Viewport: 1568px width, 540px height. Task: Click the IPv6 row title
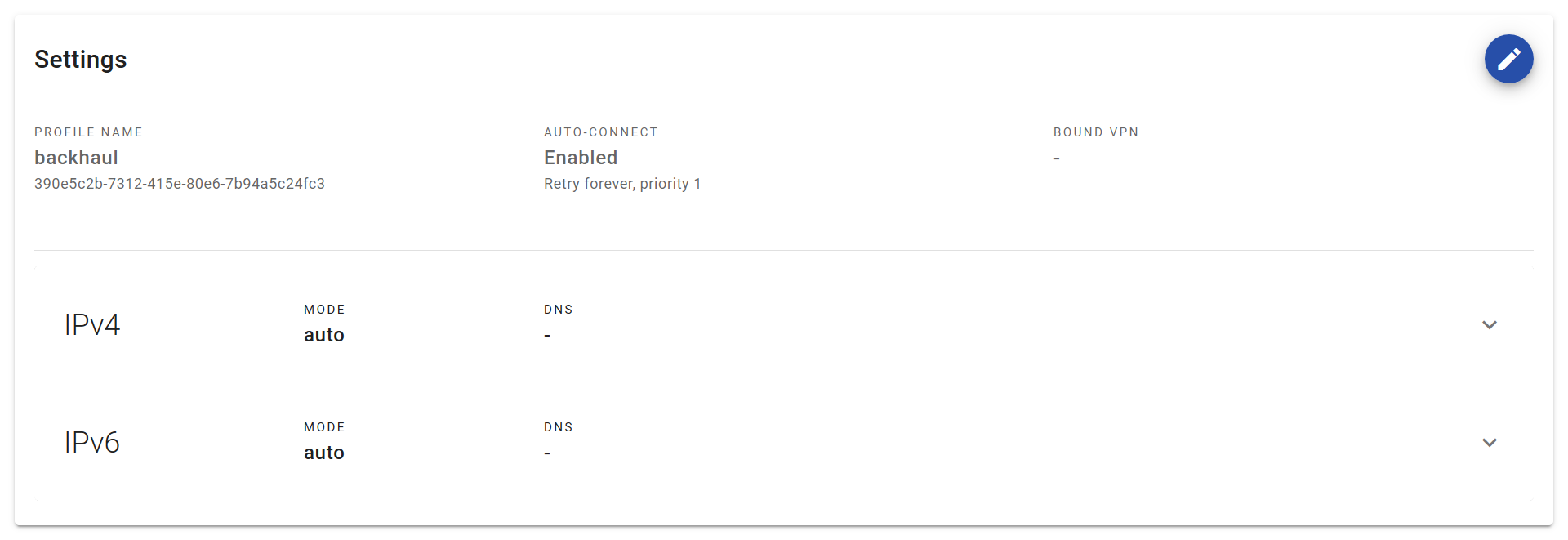pyautogui.click(x=92, y=443)
